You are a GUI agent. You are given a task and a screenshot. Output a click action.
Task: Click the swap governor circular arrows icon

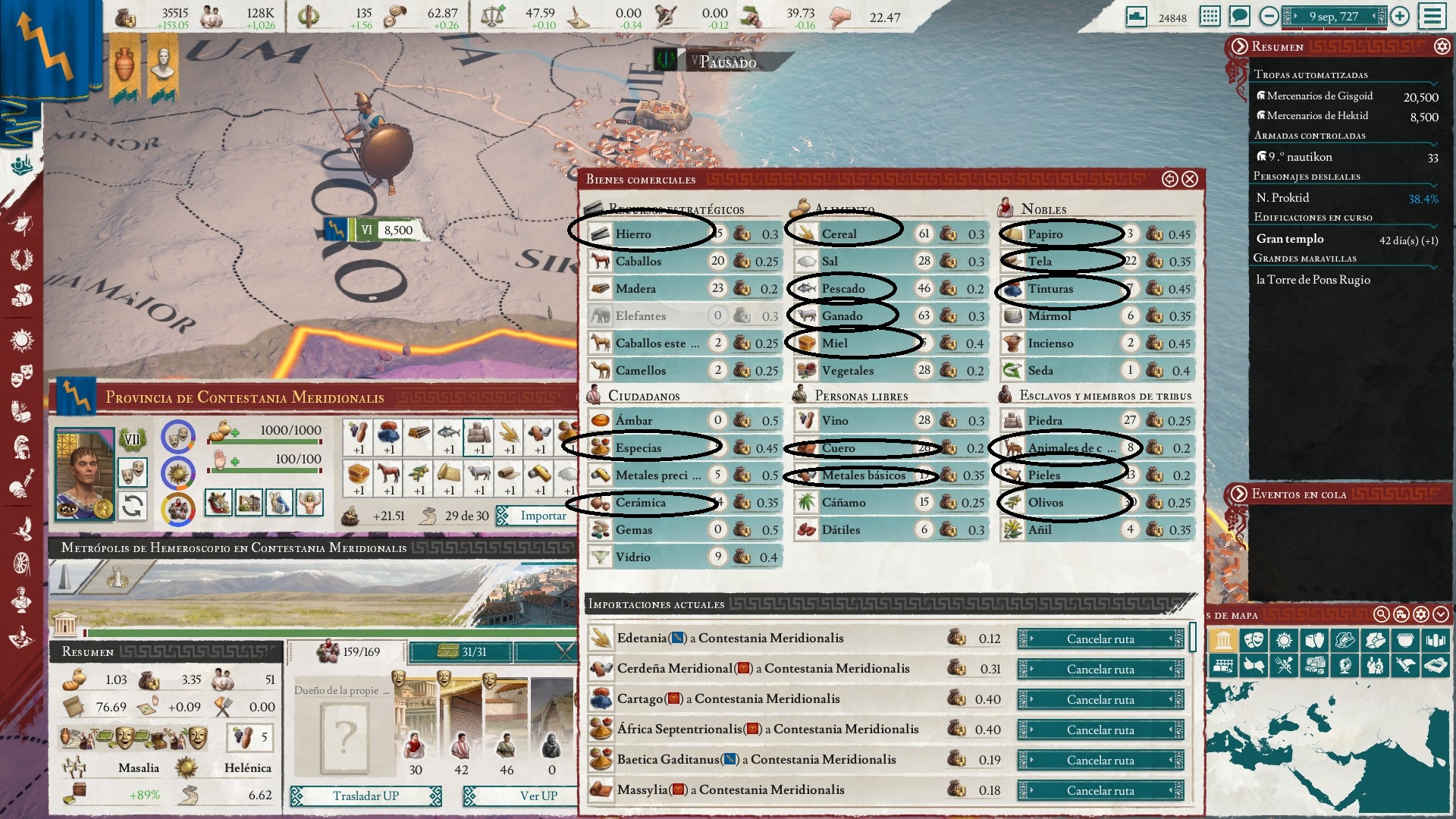(x=133, y=506)
